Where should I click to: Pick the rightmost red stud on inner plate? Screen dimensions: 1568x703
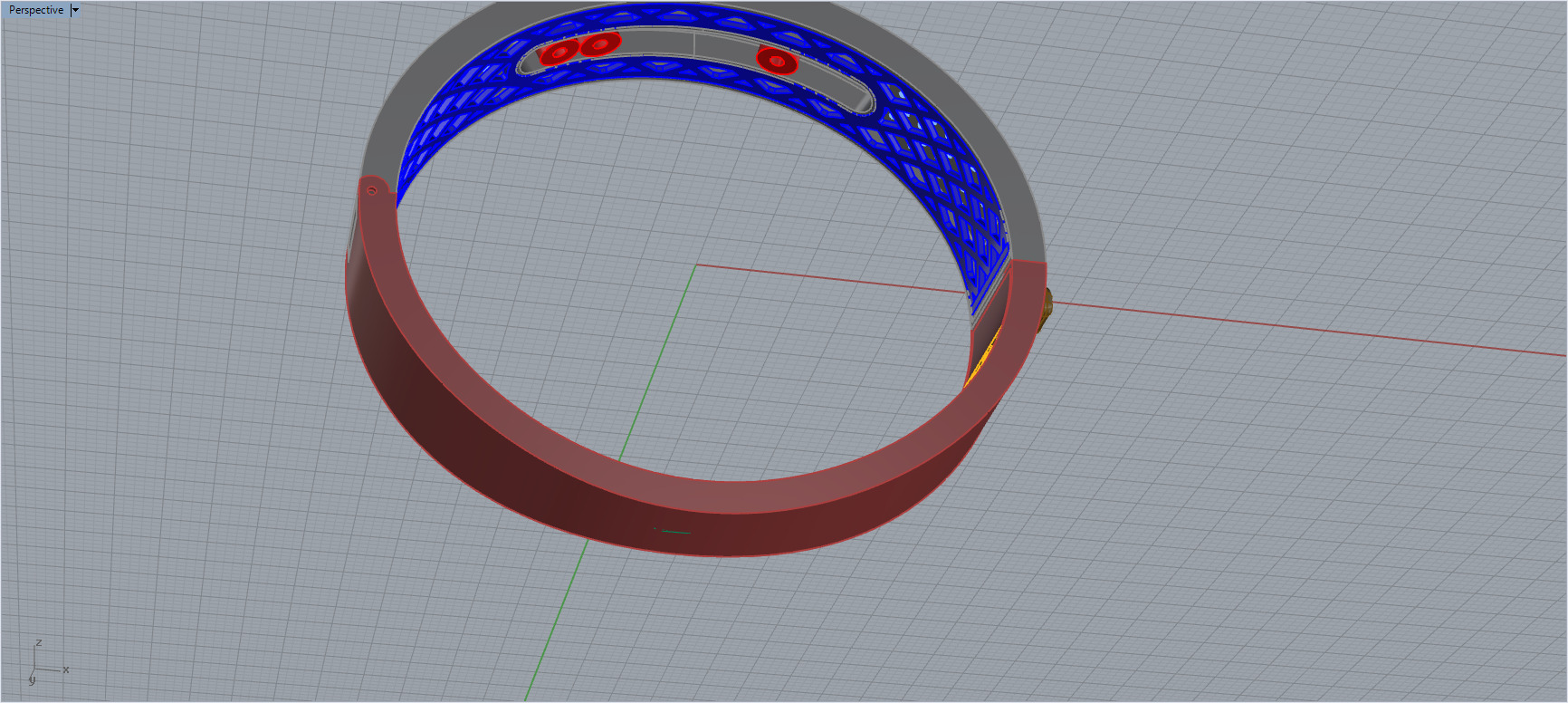coord(777,60)
